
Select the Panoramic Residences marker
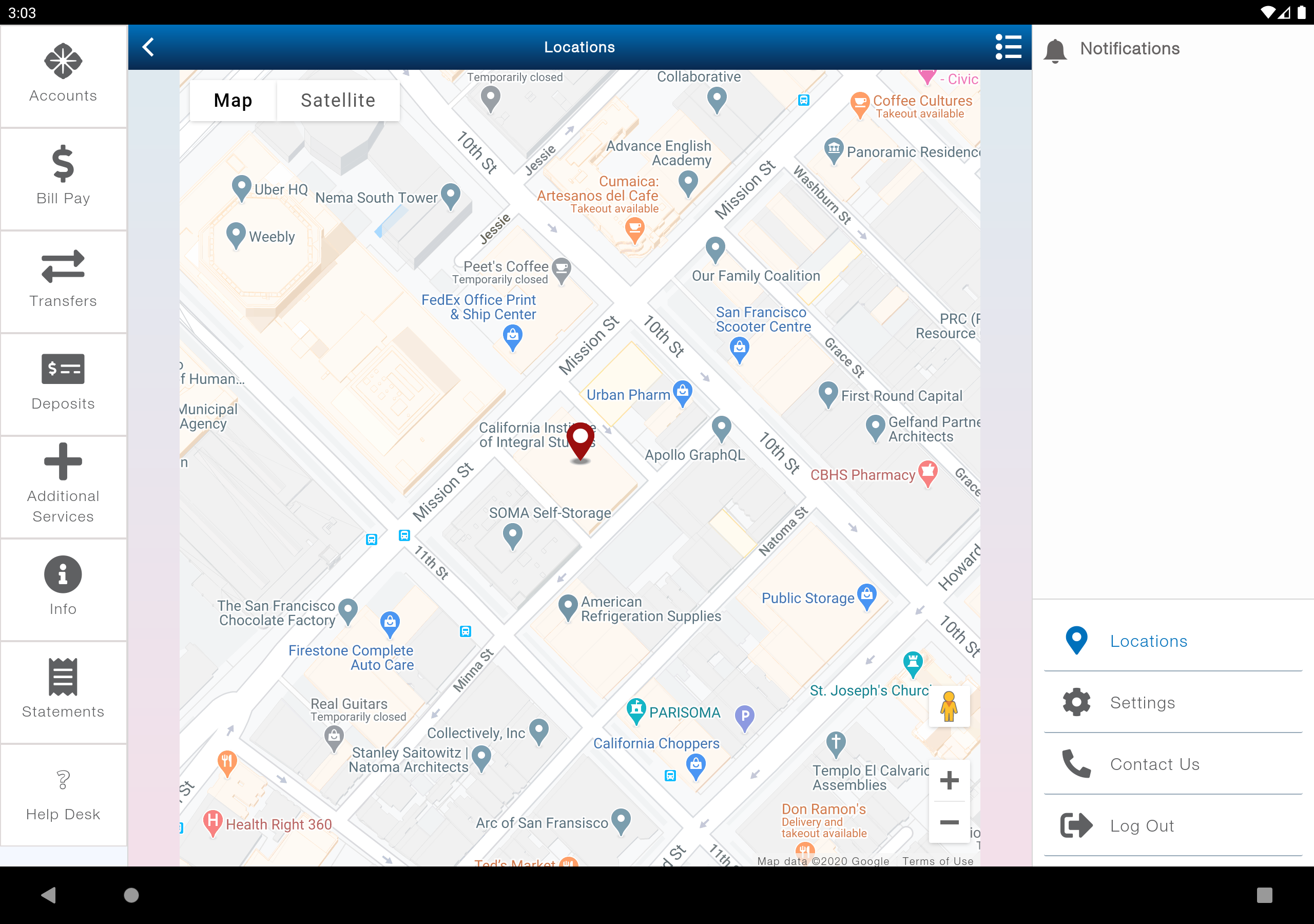tap(834, 150)
